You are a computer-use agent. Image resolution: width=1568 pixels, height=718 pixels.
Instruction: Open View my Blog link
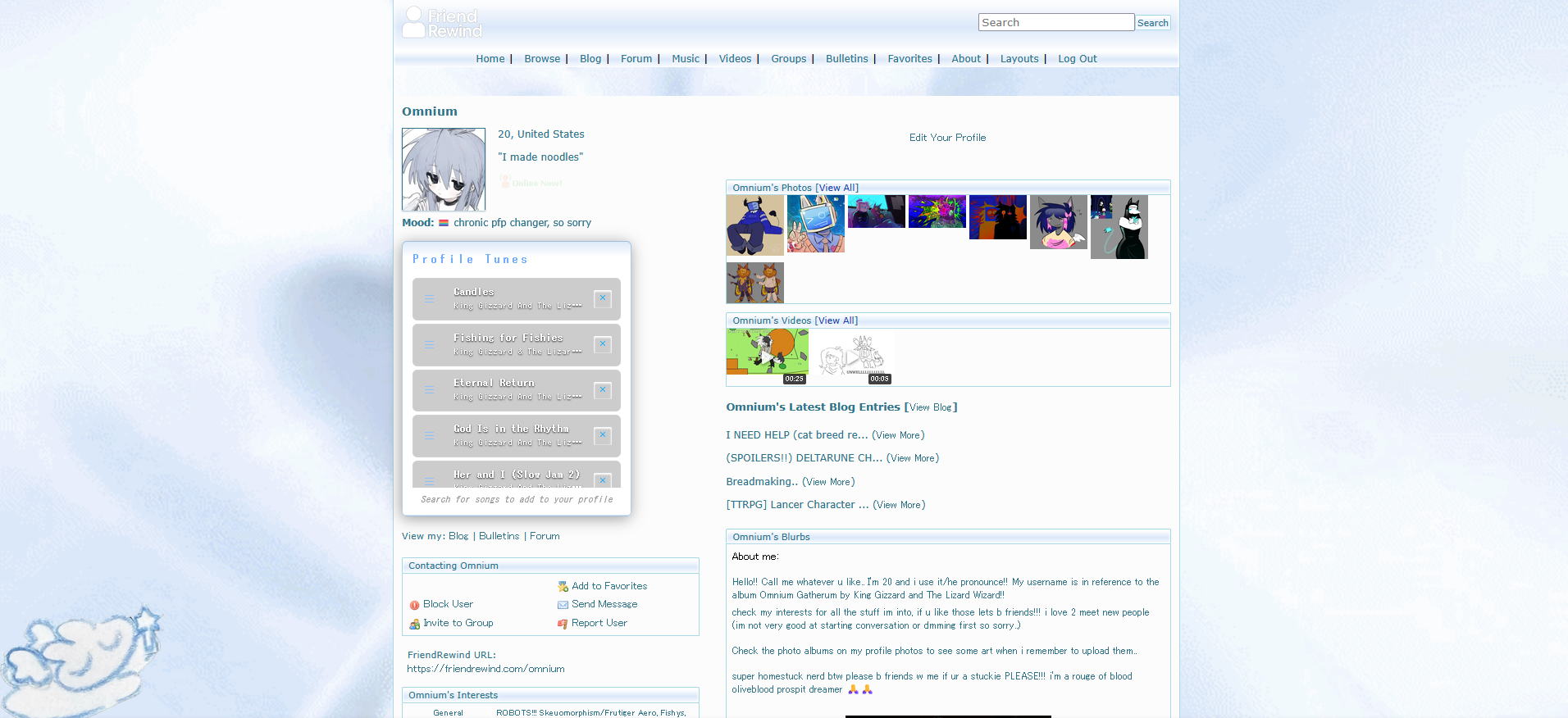point(458,536)
